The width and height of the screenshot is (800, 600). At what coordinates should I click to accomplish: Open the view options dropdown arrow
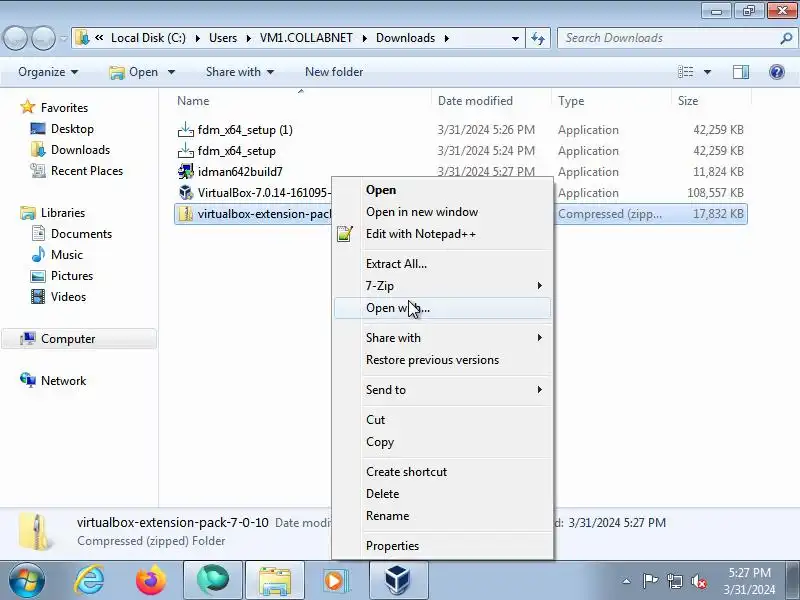(x=708, y=72)
